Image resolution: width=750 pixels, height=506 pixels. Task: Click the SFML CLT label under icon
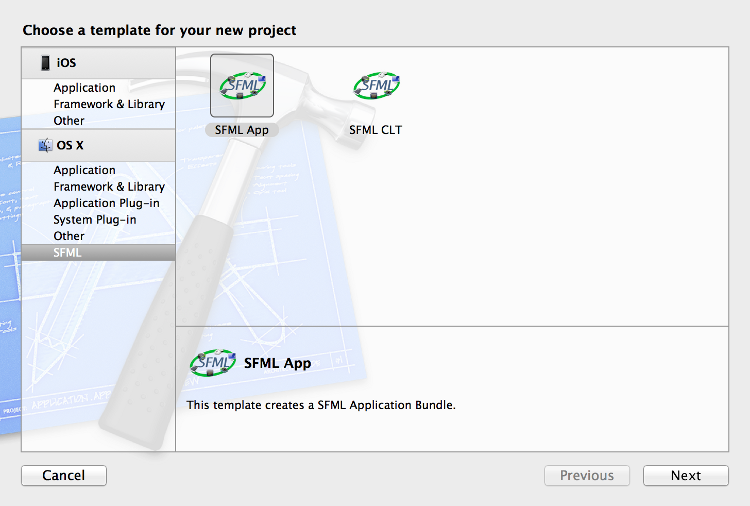375,130
